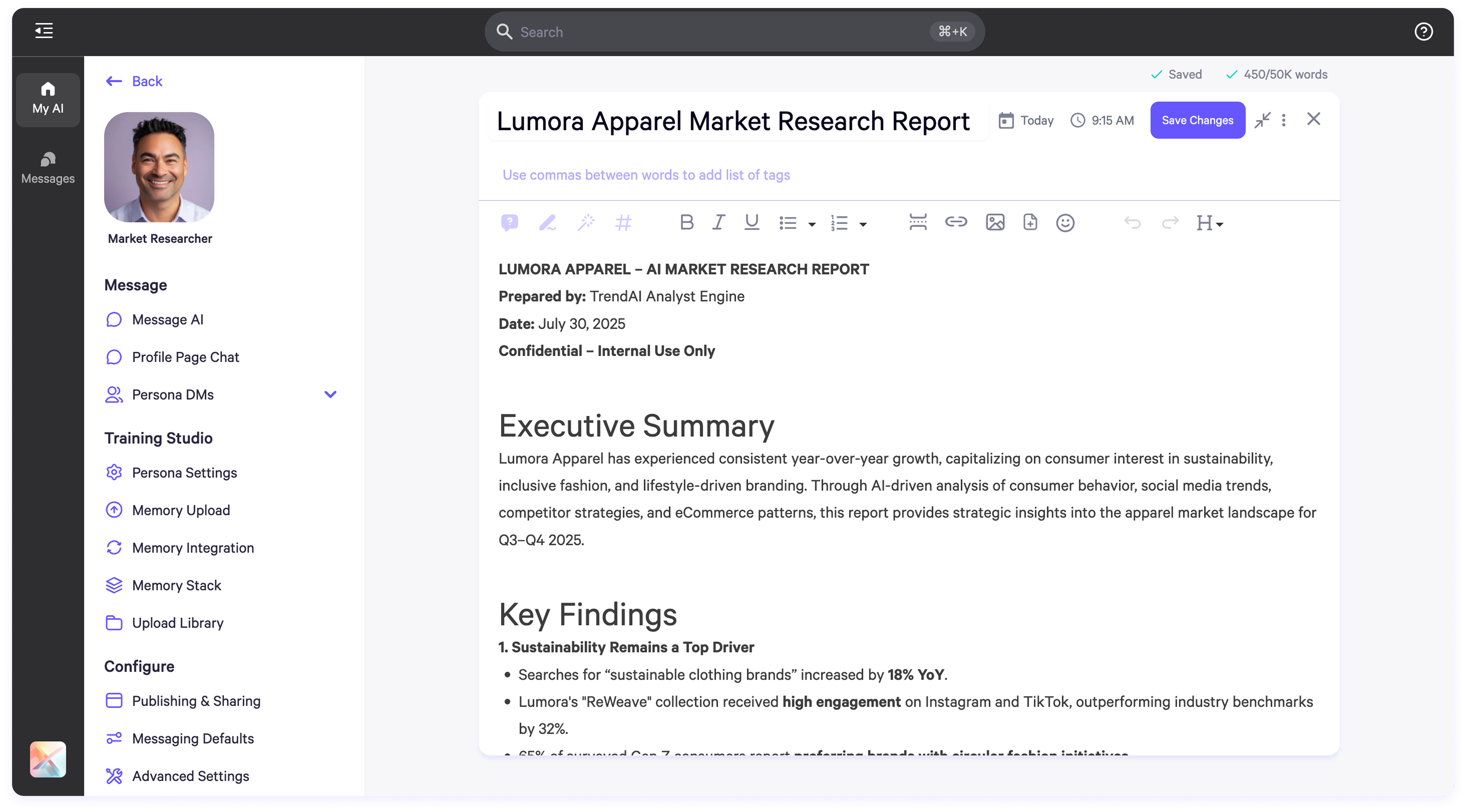Open the emoji picker
The width and height of the screenshot is (1466, 812).
1065,223
